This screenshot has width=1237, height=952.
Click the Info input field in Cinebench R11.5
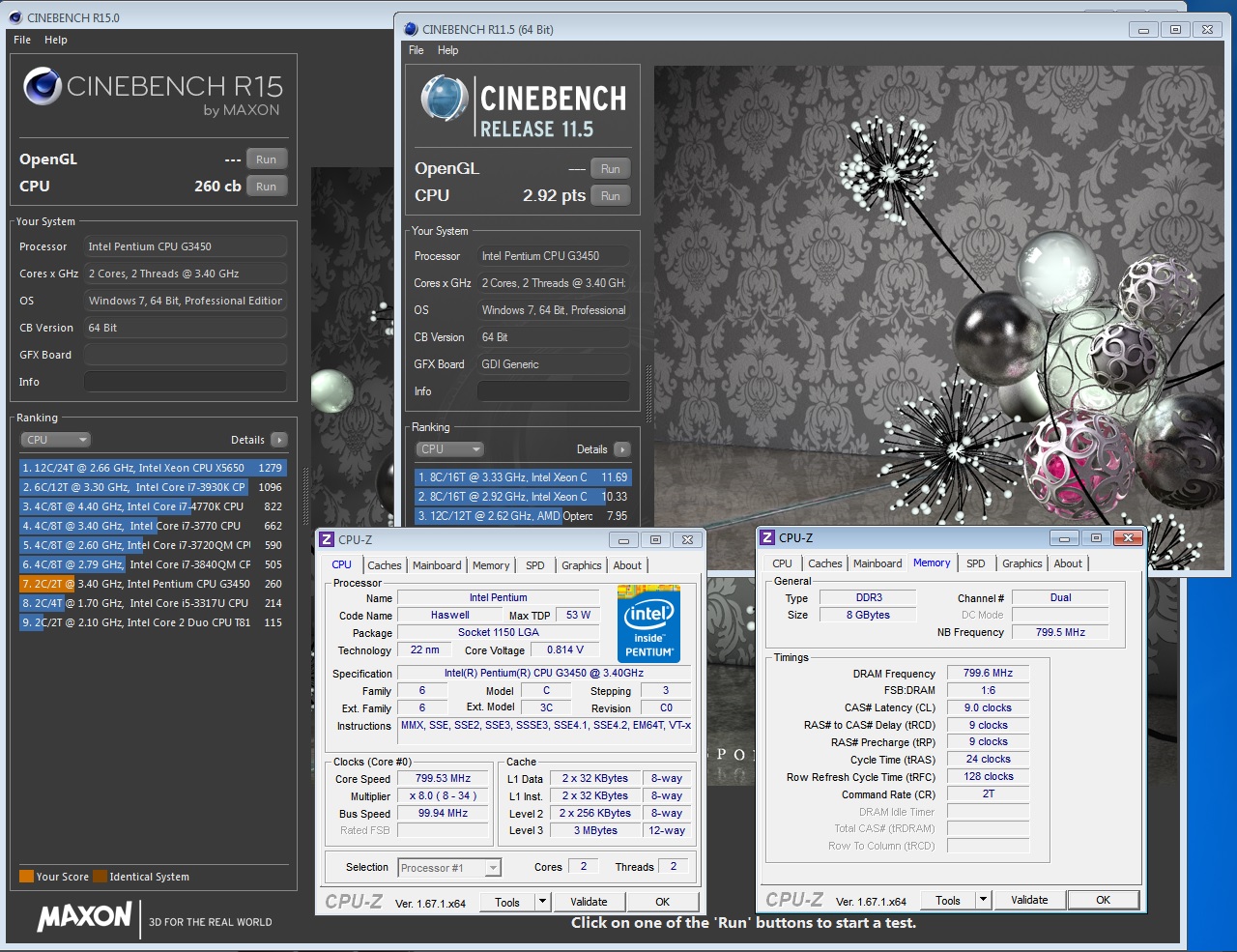point(554,391)
